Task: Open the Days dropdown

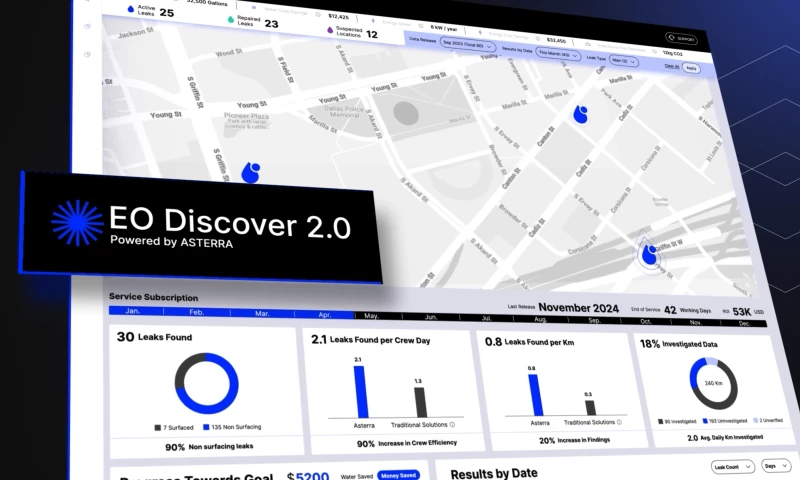Action: 776,466
